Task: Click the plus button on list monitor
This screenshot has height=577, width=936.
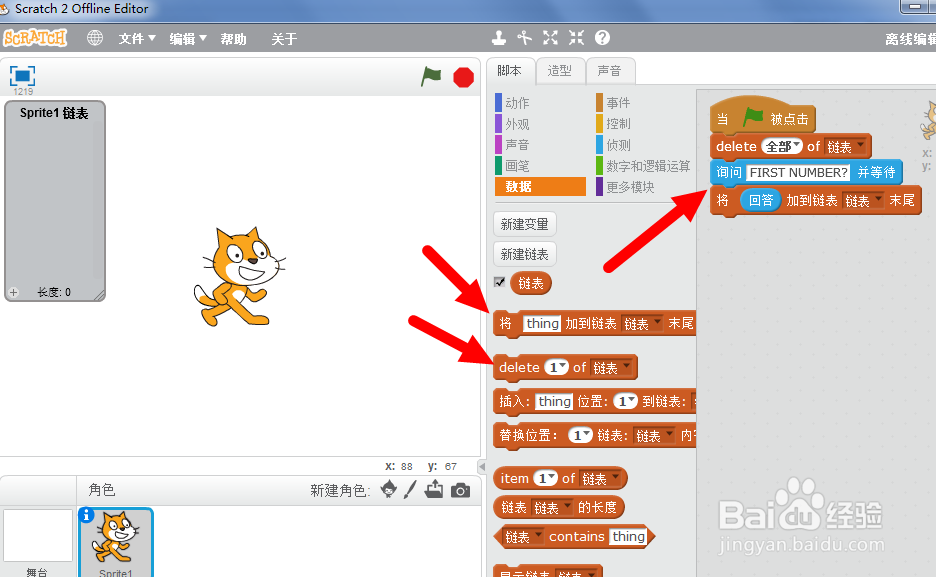Action: pos(14,292)
